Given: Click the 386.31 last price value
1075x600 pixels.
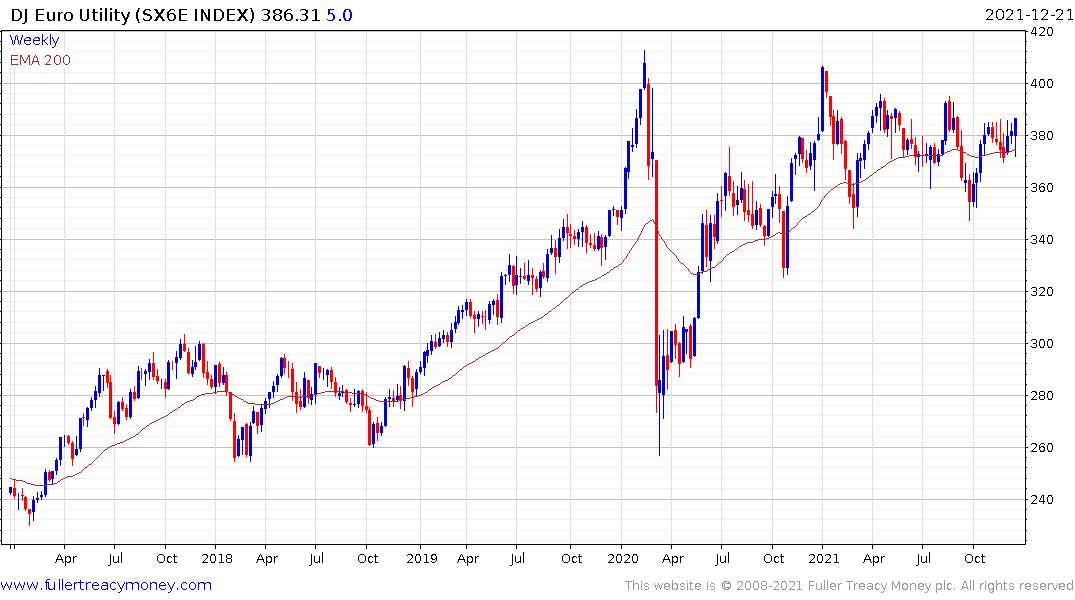Looking at the screenshot, I should tap(291, 15).
